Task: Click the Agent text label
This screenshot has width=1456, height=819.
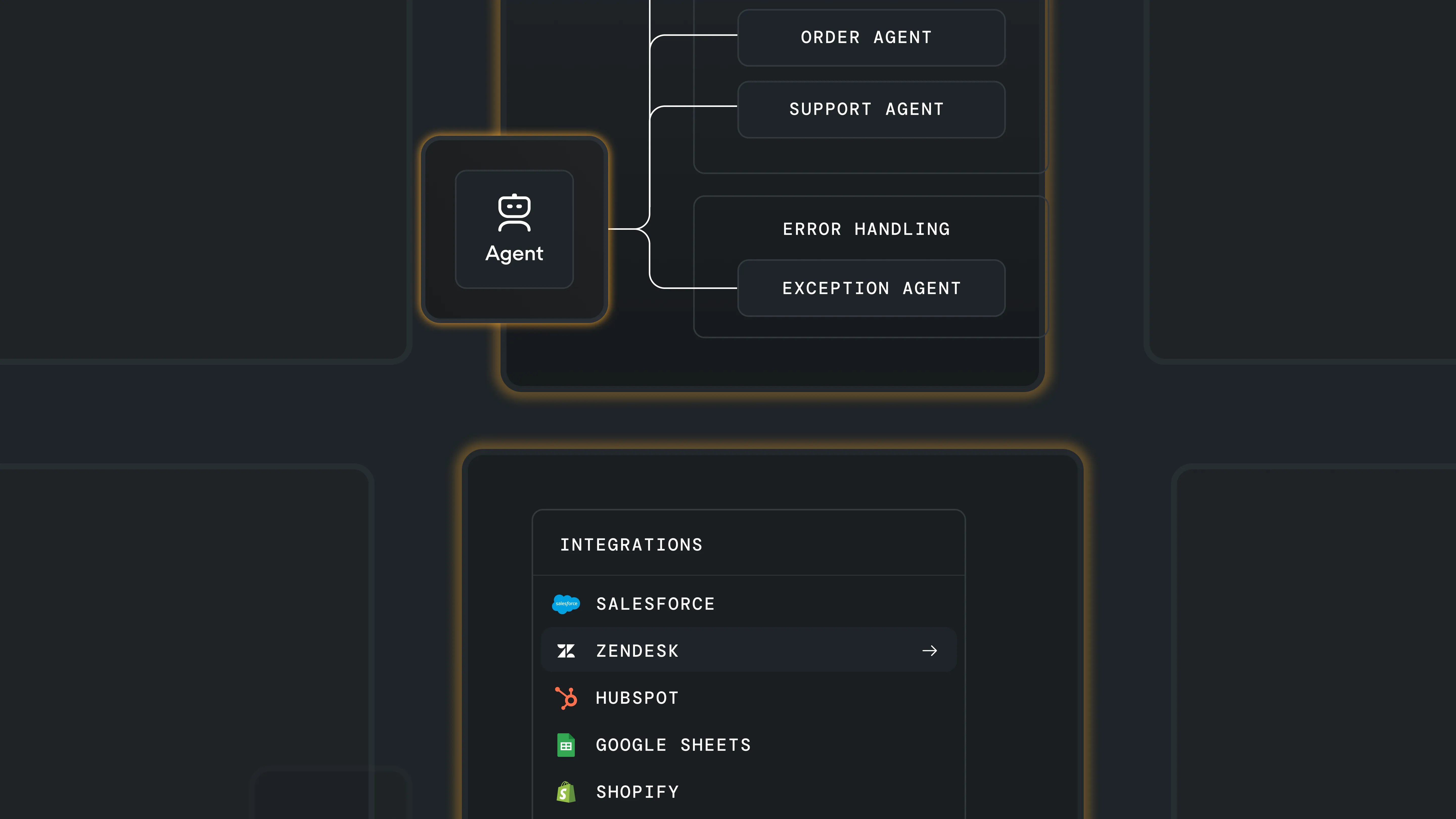Action: (514, 253)
